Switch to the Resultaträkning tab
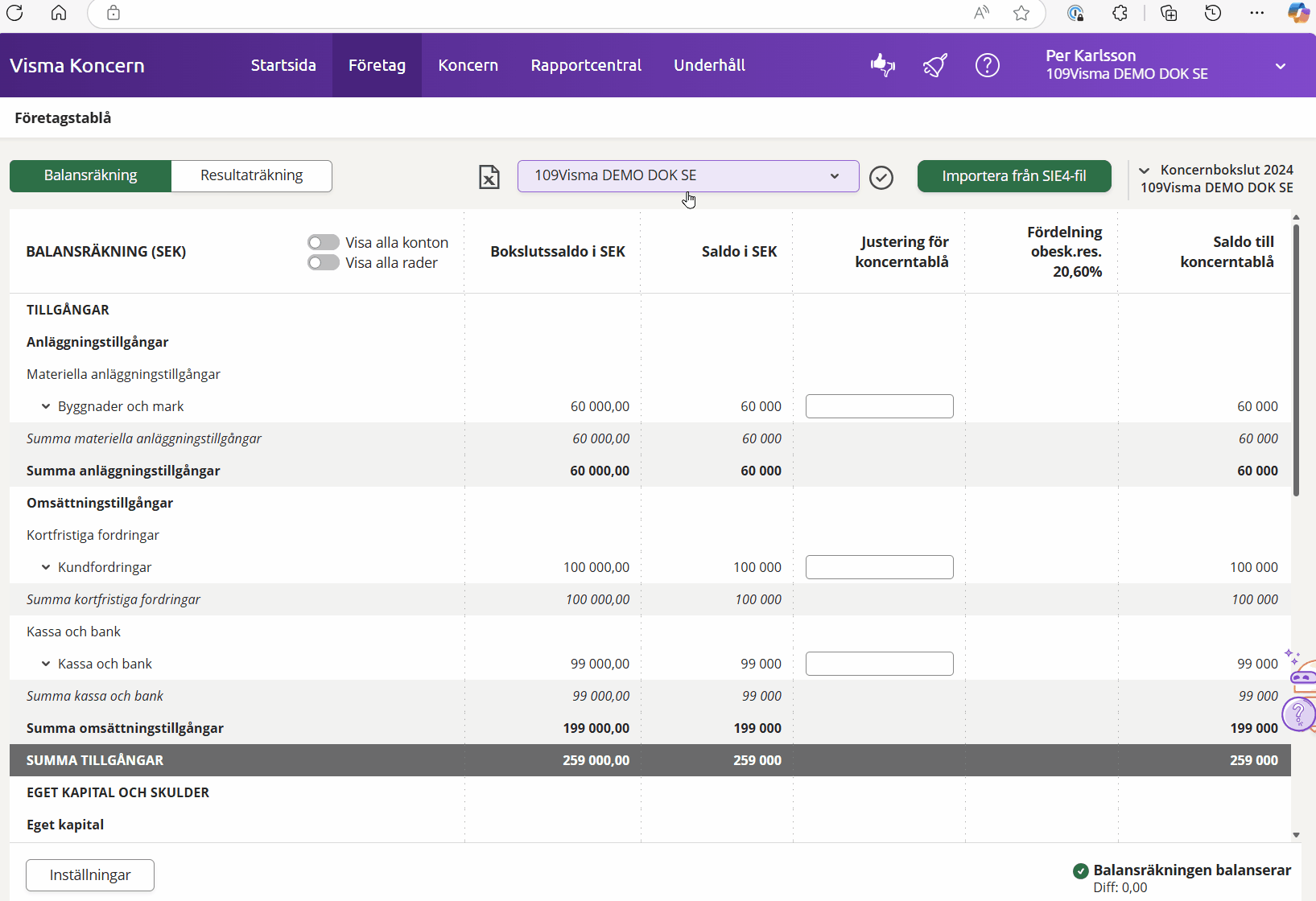The width and height of the screenshot is (1316, 901). click(x=251, y=176)
